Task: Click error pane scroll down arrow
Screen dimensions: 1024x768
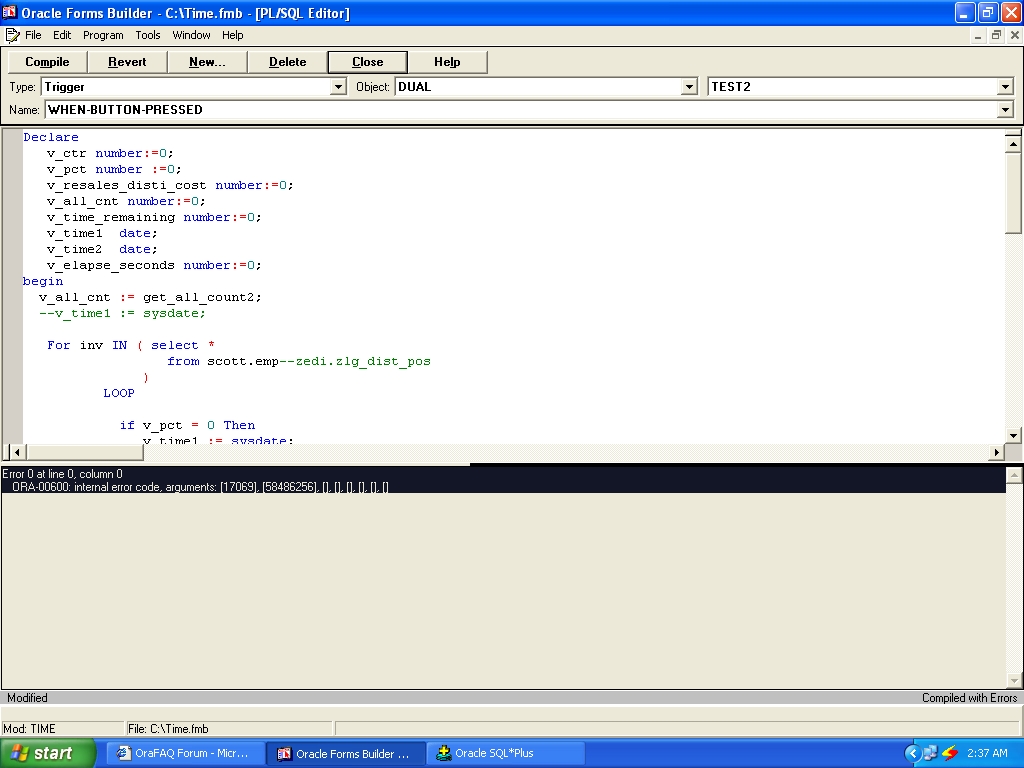Action: pyautogui.click(x=1014, y=680)
